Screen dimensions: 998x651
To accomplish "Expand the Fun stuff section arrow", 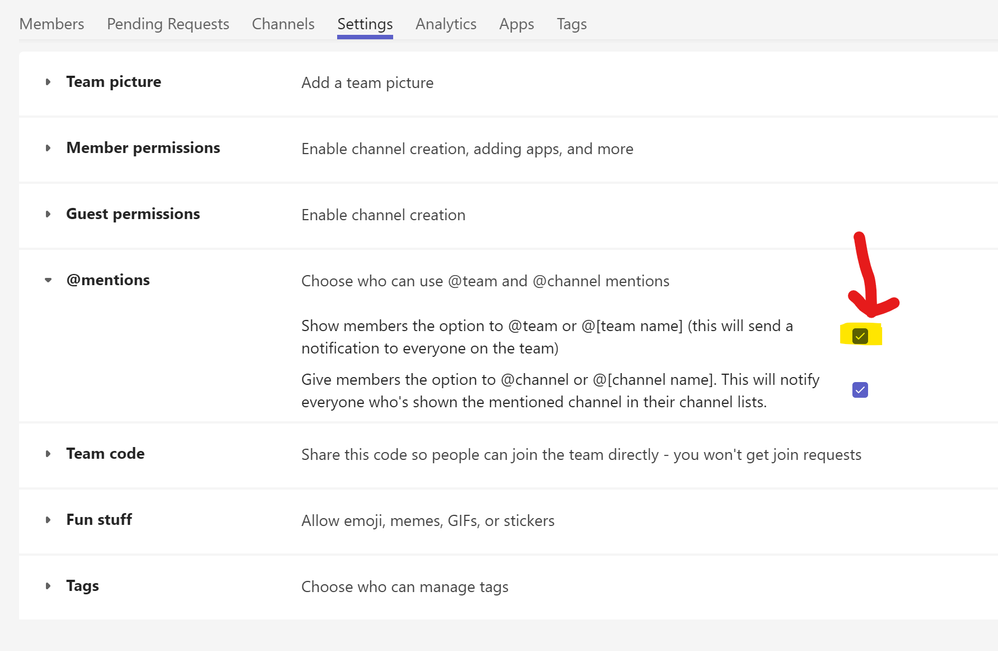I will pyautogui.click(x=48, y=520).
